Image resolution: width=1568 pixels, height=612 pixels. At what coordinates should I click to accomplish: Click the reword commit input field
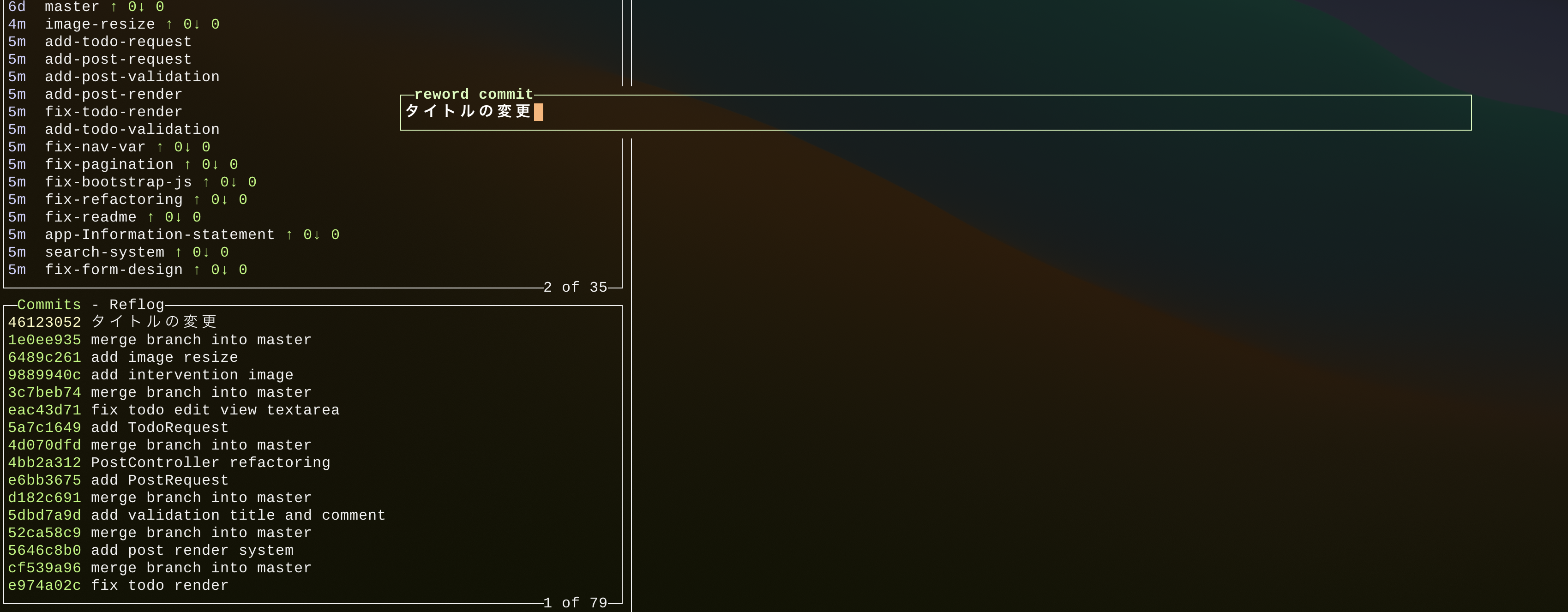point(935,112)
